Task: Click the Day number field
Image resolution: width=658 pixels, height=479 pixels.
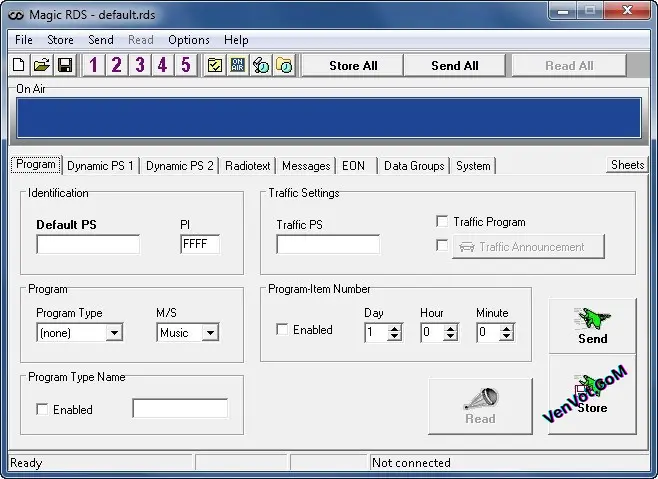Action: 376,332
